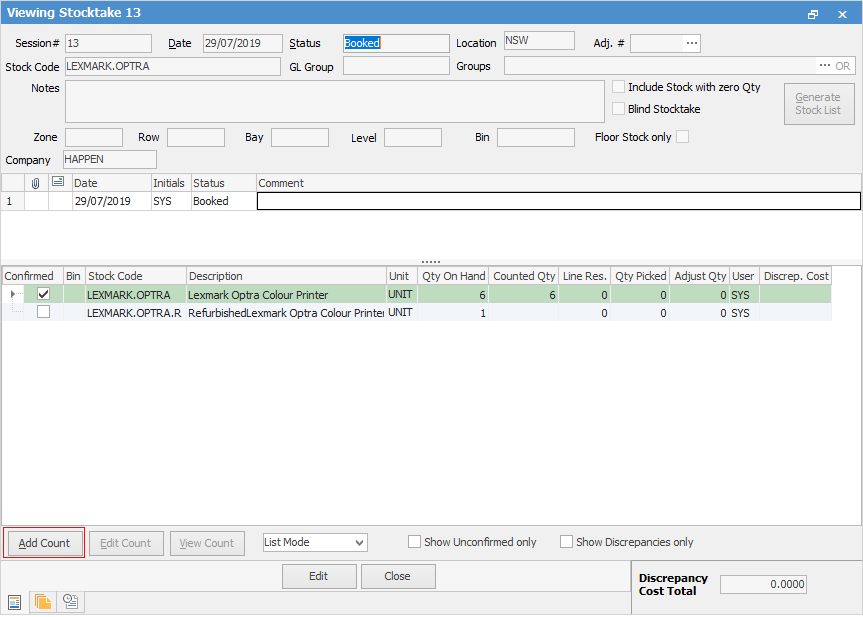Open the Adj. # ellipsis lookup
The width and height of the screenshot is (863, 617).
pyautogui.click(x=691, y=43)
